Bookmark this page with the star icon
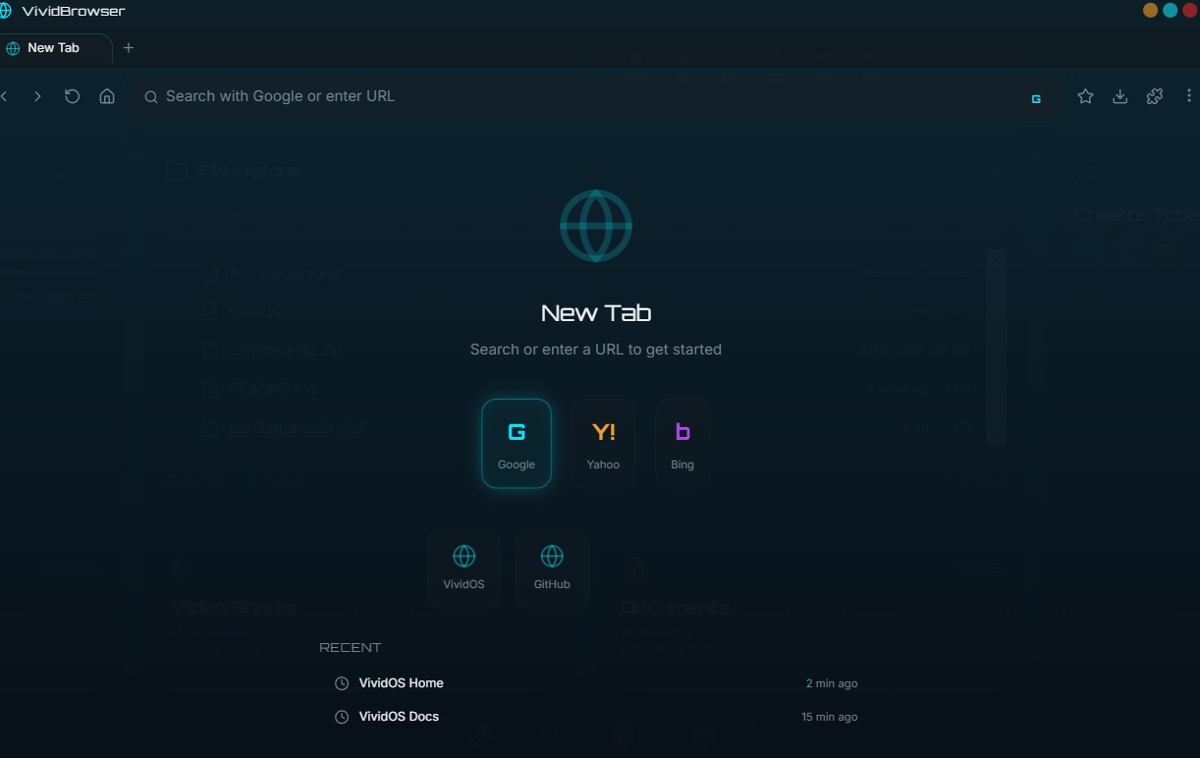This screenshot has width=1200, height=758. click(x=1085, y=96)
